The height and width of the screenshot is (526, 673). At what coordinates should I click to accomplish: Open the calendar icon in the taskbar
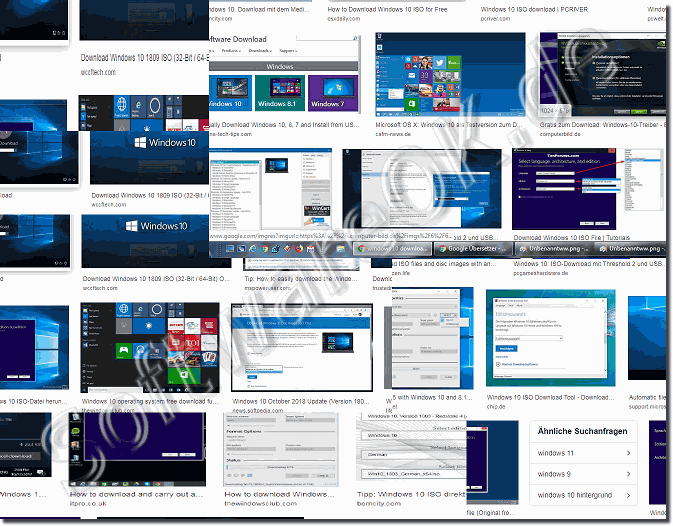click(310, 248)
